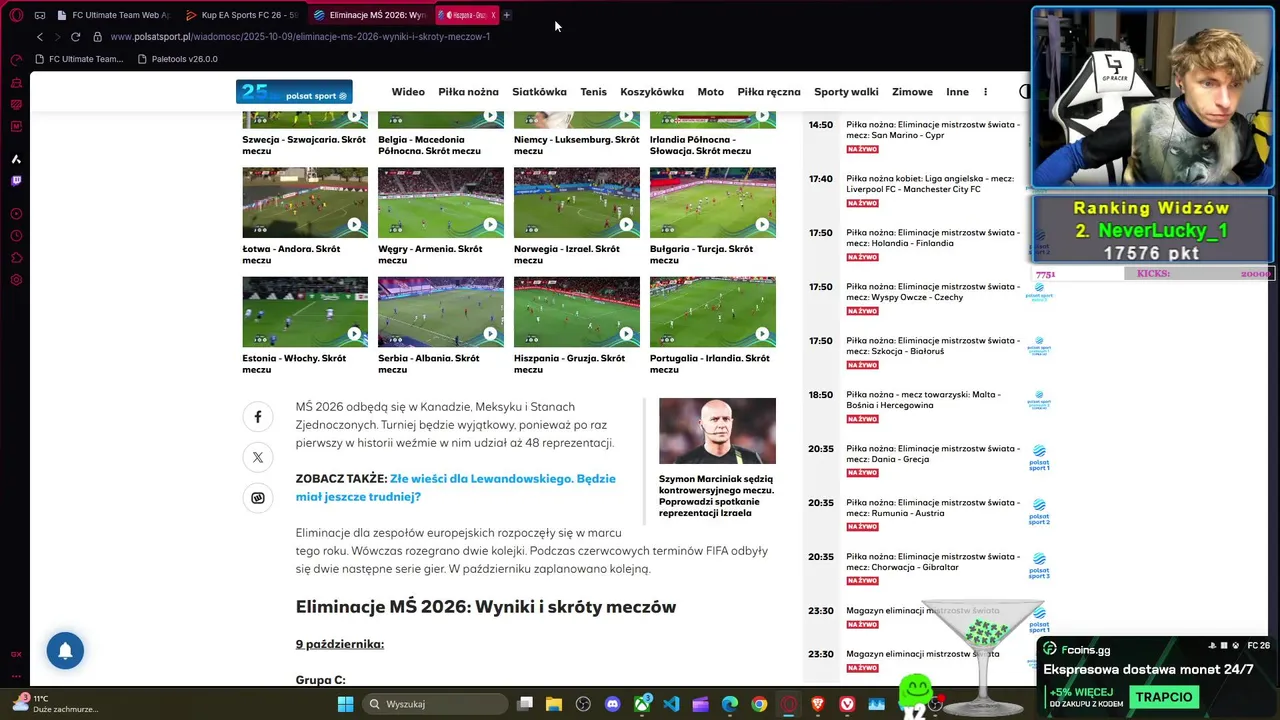The height and width of the screenshot is (720, 1280).
Task: Share the article on X
Action: coord(258,457)
